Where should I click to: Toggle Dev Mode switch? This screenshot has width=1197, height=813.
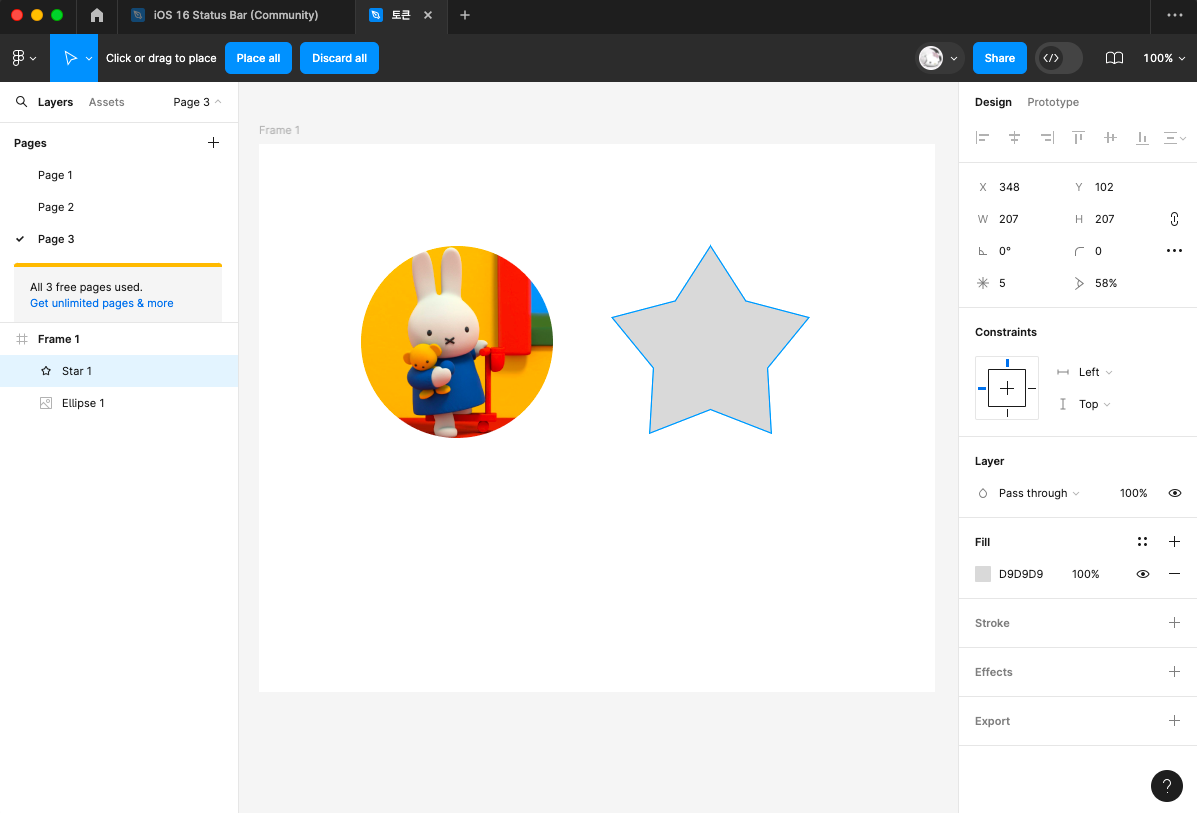(x=1059, y=58)
